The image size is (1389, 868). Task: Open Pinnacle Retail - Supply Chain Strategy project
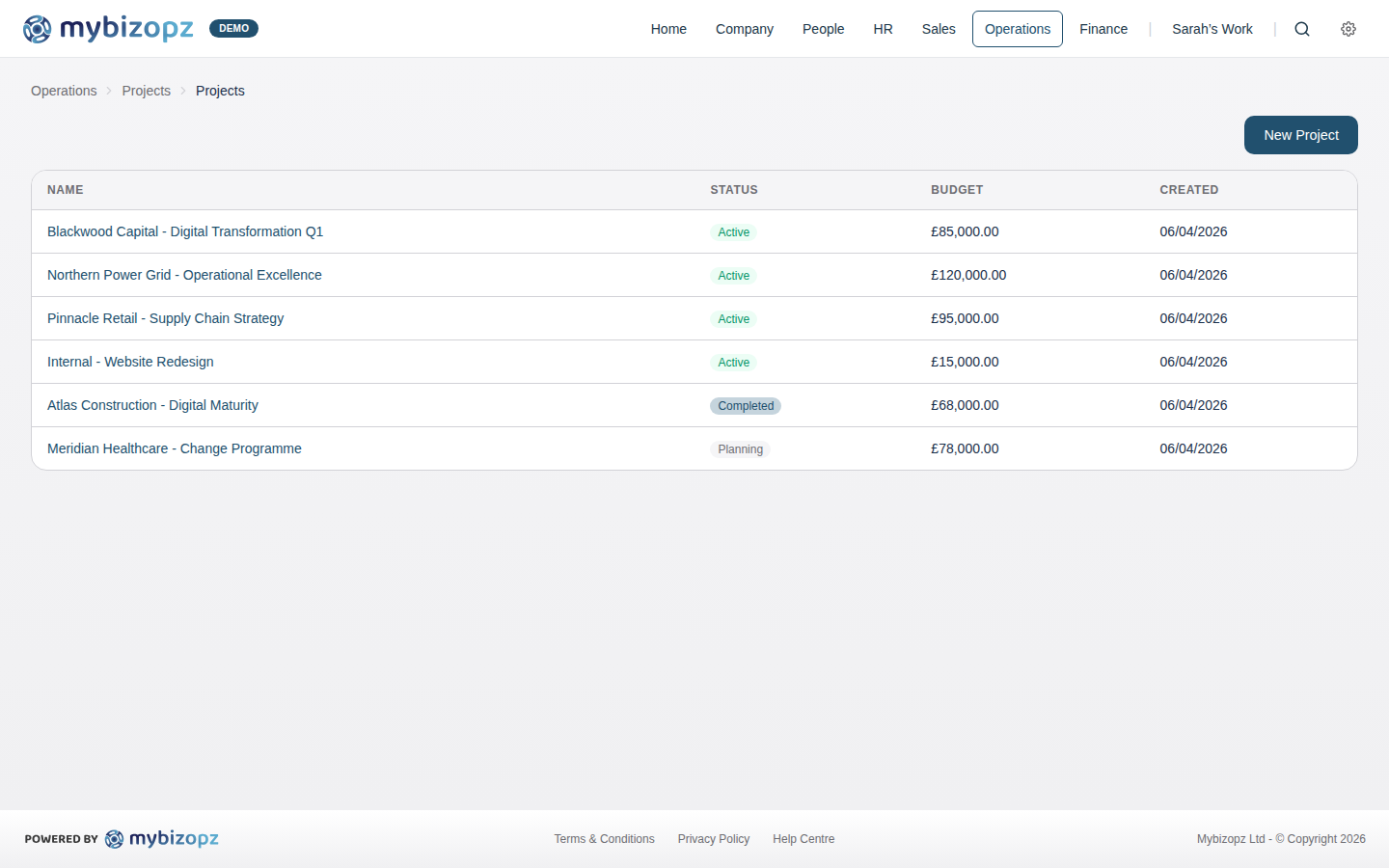click(x=165, y=318)
